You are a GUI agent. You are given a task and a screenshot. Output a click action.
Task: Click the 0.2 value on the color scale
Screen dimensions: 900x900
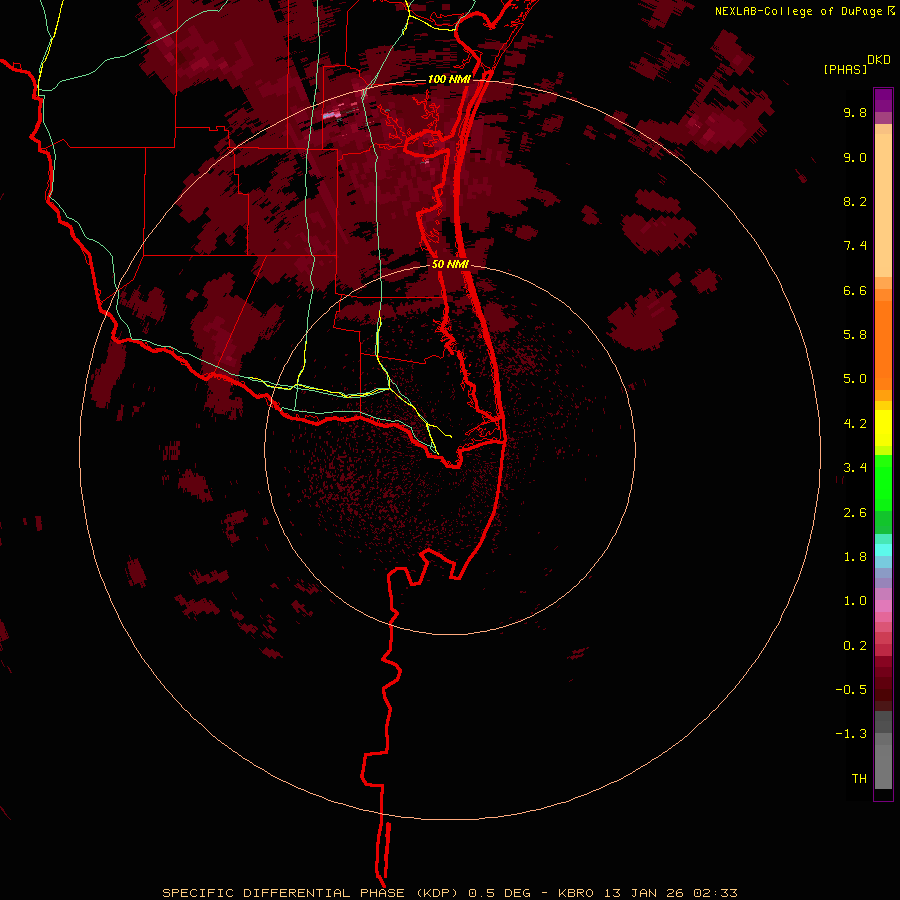tap(855, 646)
